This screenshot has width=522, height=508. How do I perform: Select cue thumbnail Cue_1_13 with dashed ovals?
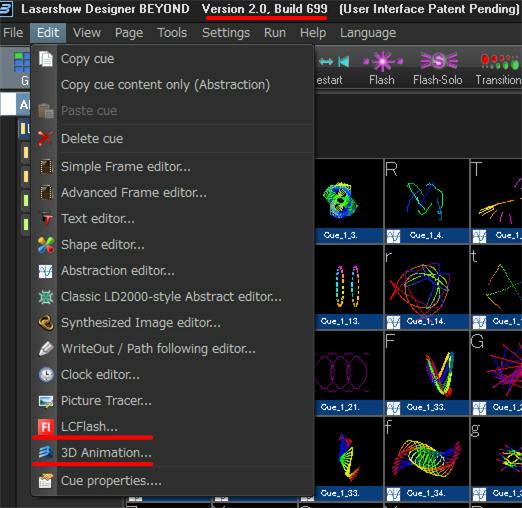(x=349, y=287)
